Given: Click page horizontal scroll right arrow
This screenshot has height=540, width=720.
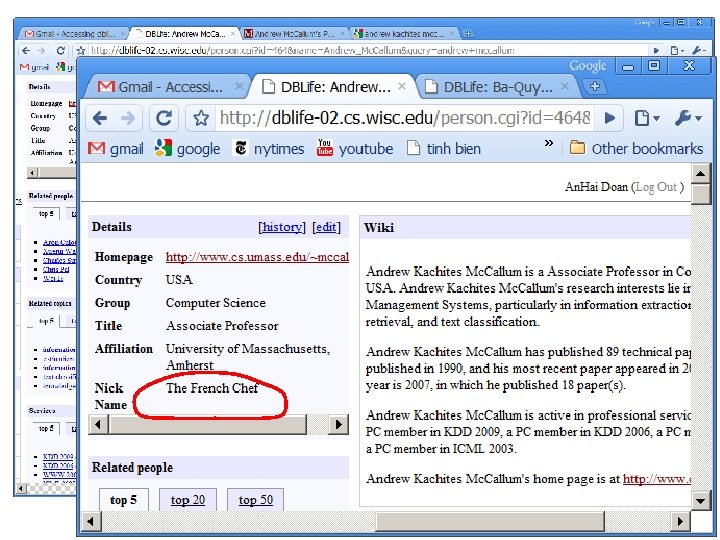Looking at the screenshot, I should [x=681, y=522].
